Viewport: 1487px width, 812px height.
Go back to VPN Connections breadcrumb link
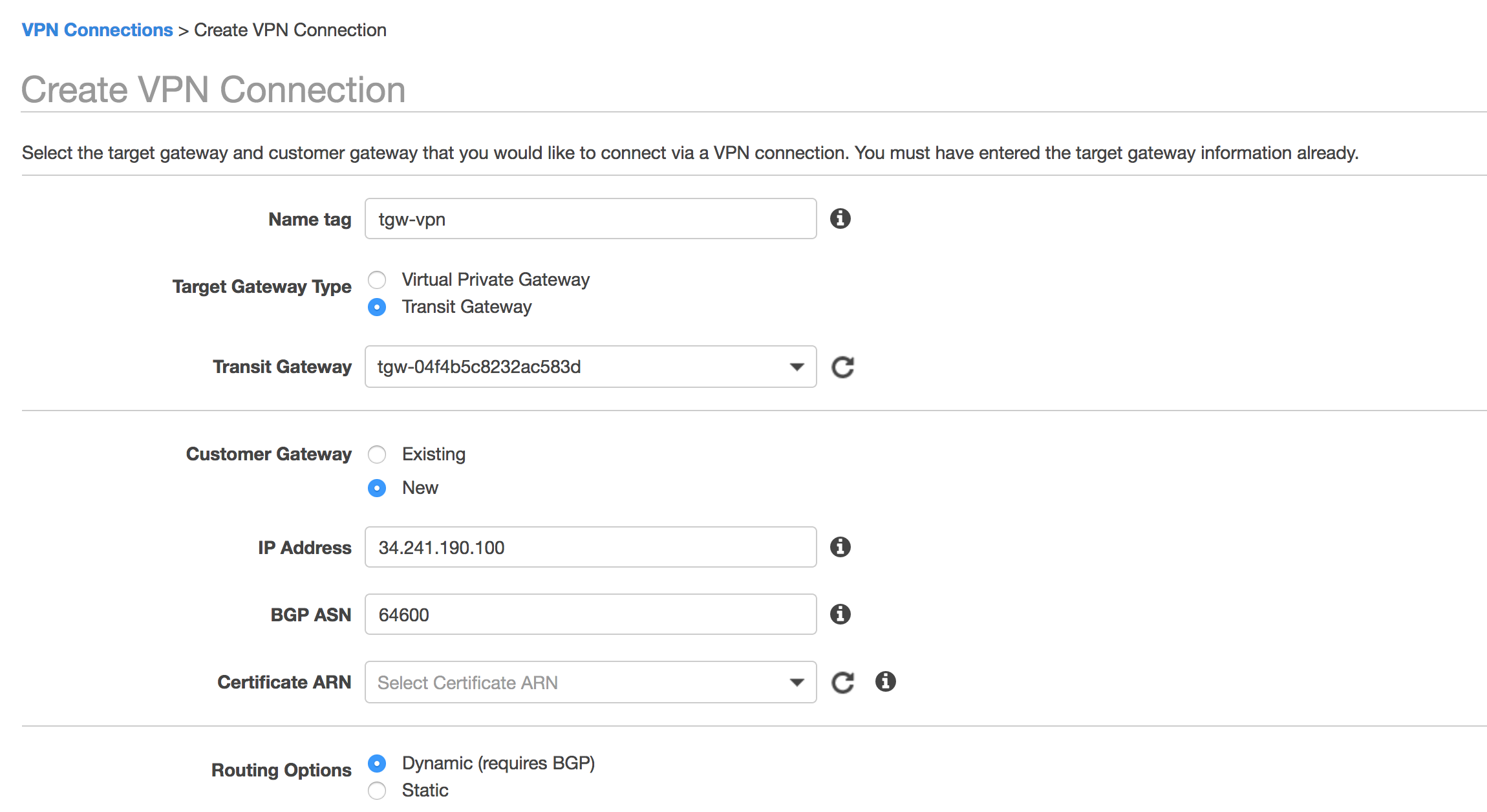point(97,30)
